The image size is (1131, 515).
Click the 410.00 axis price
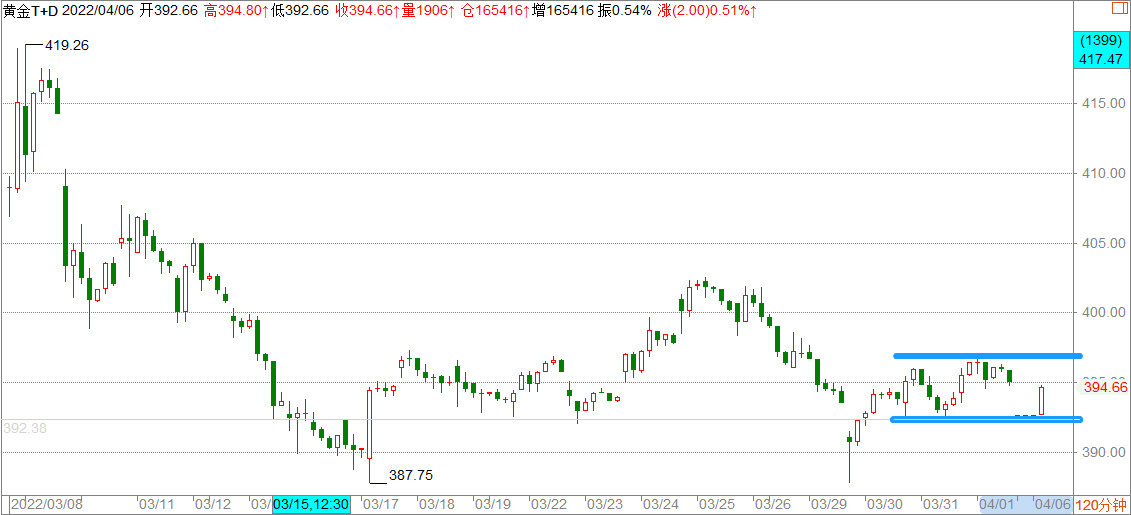click(1102, 174)
